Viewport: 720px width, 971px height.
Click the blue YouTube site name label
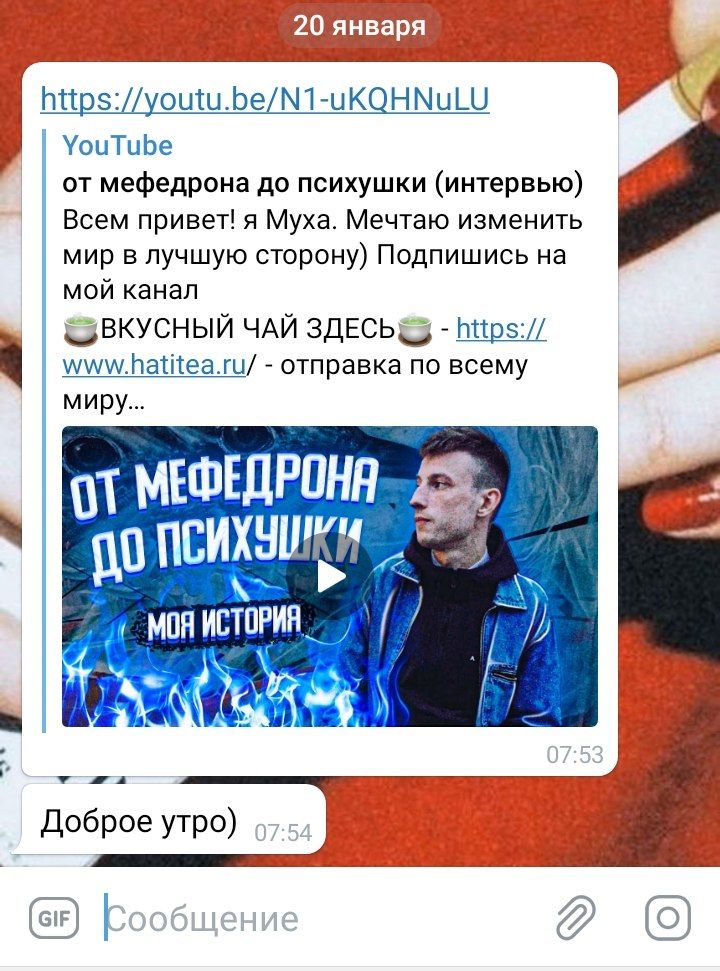pos(118,146)
